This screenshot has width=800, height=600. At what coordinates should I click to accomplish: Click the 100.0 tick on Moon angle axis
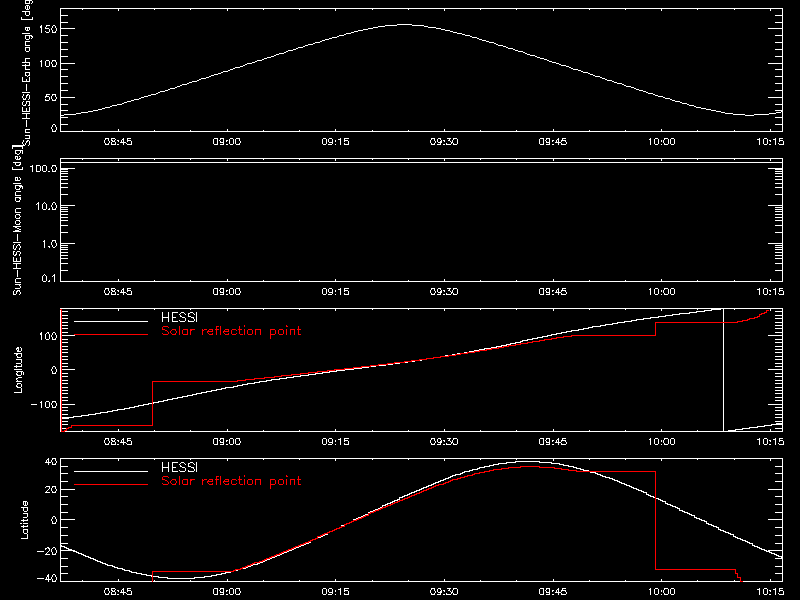click(x=43, y=168)
